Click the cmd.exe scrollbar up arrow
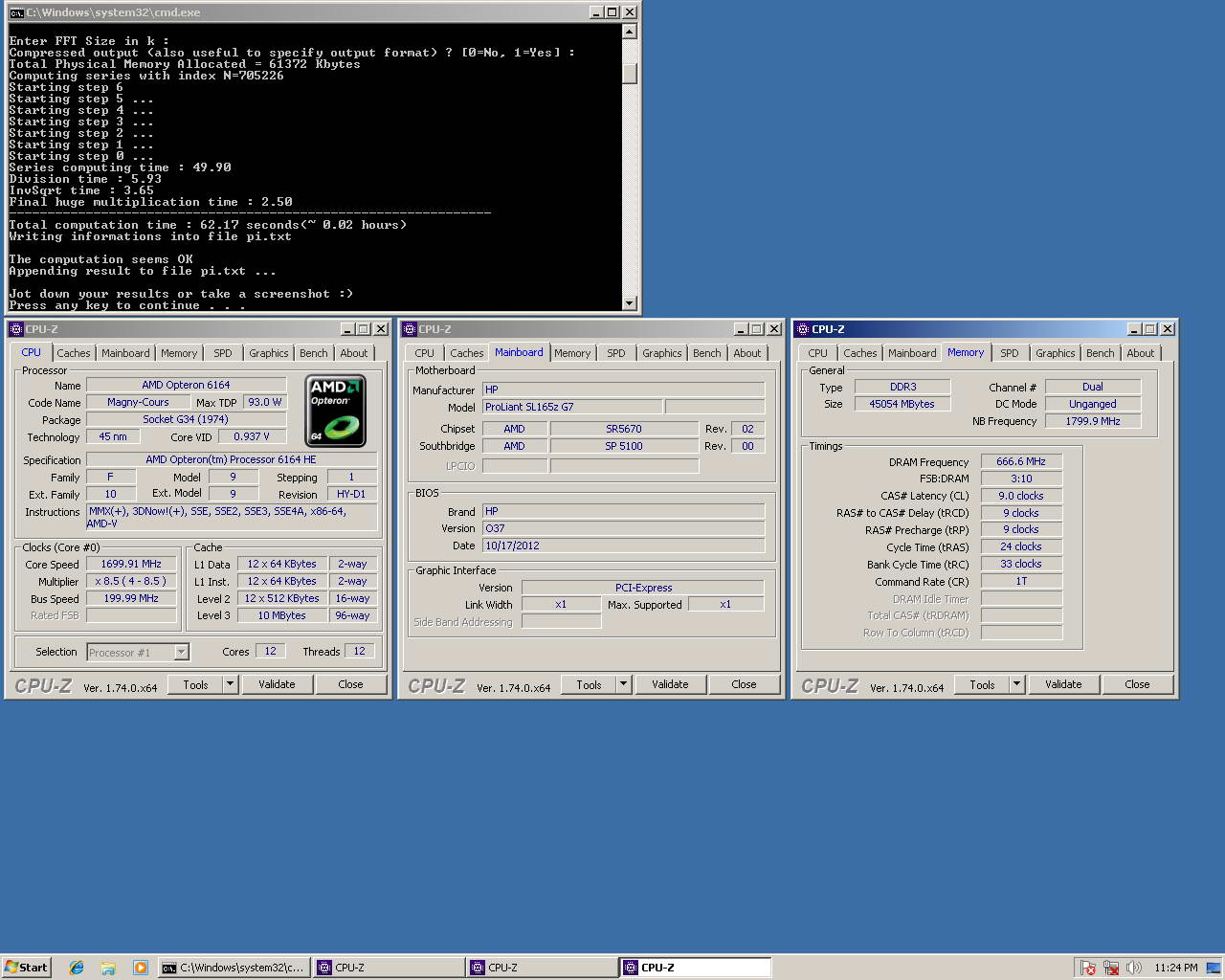Viewport: 1225px width, 980px height. [629, 32]
